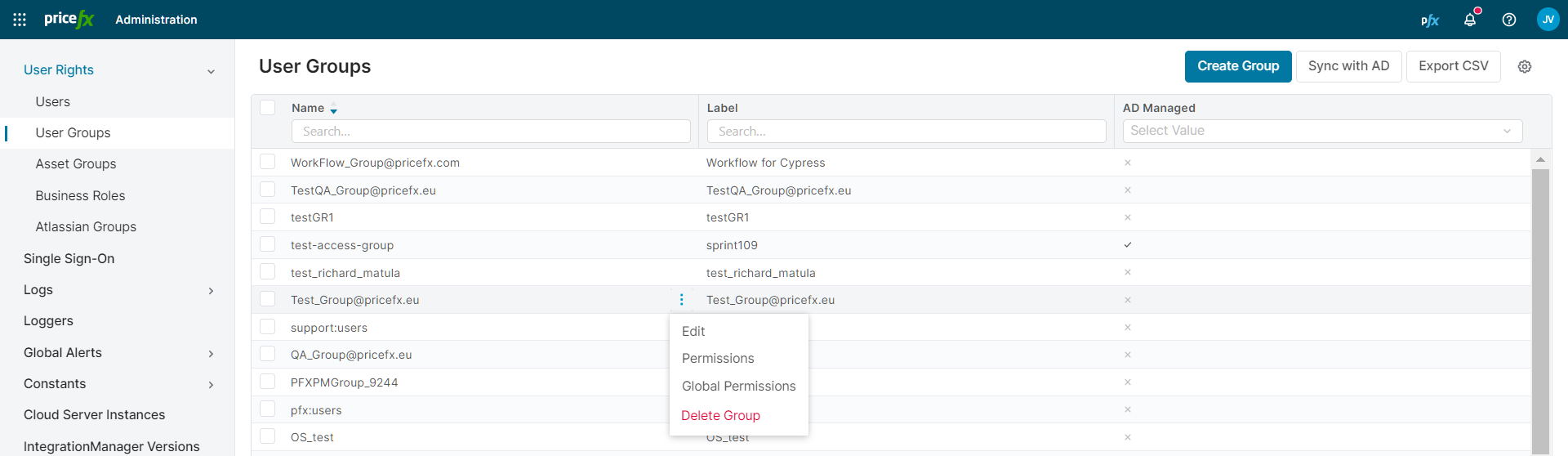The height and width of the screenshot is (456, 1568).
Task: Open the JV user avatar menu
Action: (1548, 20)
